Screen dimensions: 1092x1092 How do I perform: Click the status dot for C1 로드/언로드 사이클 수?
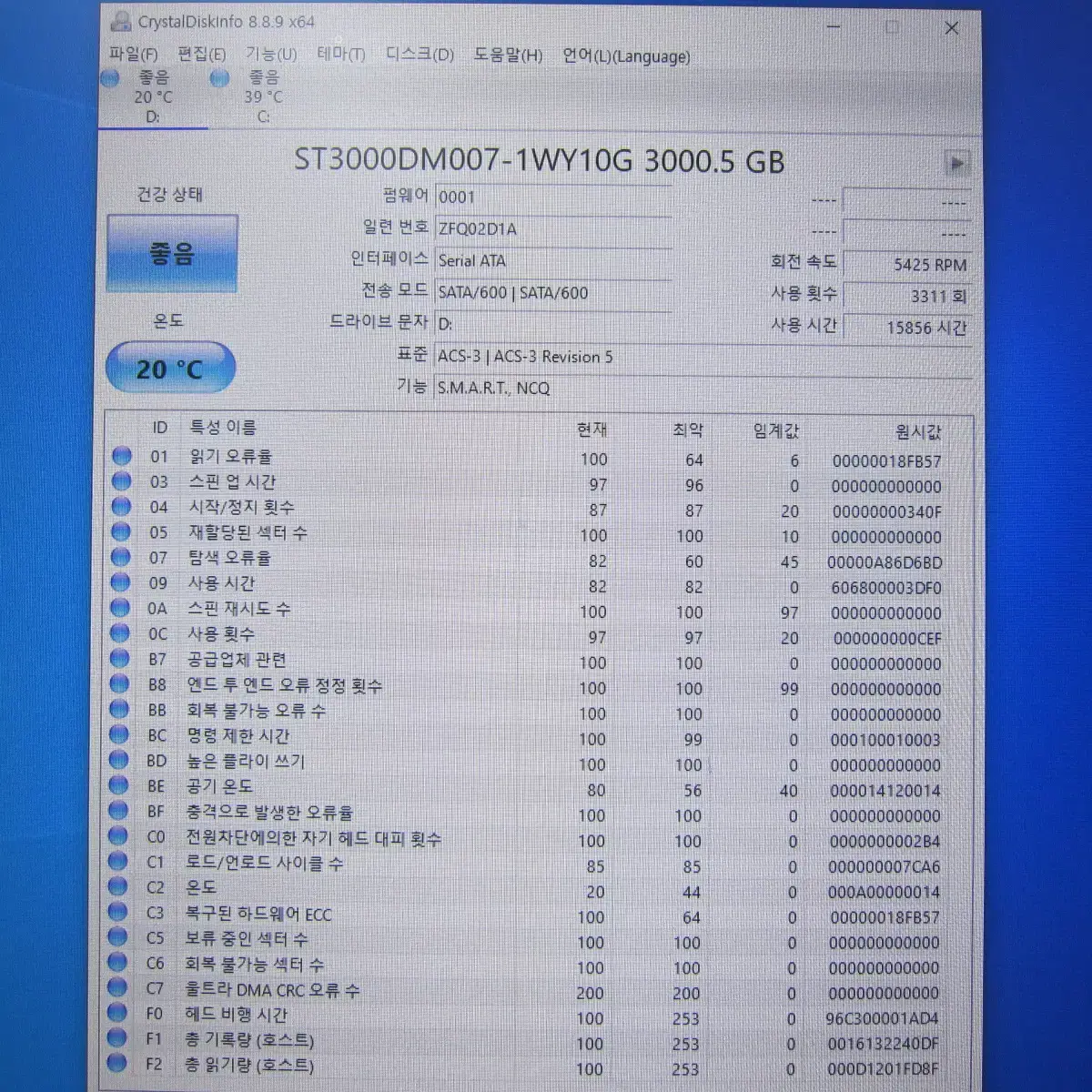coord(118,862)
